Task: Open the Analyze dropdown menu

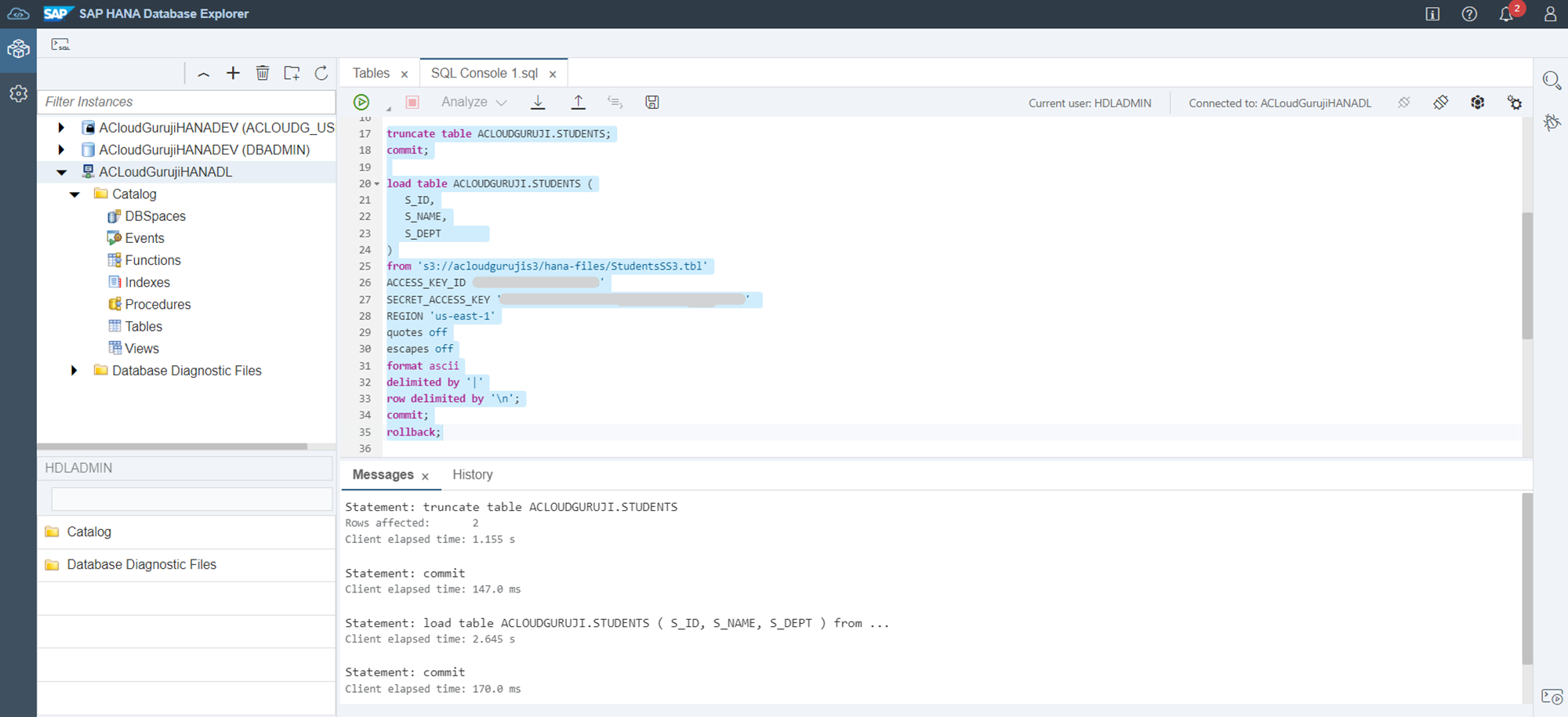Action: pyautogui.click(x=474, y=102)
